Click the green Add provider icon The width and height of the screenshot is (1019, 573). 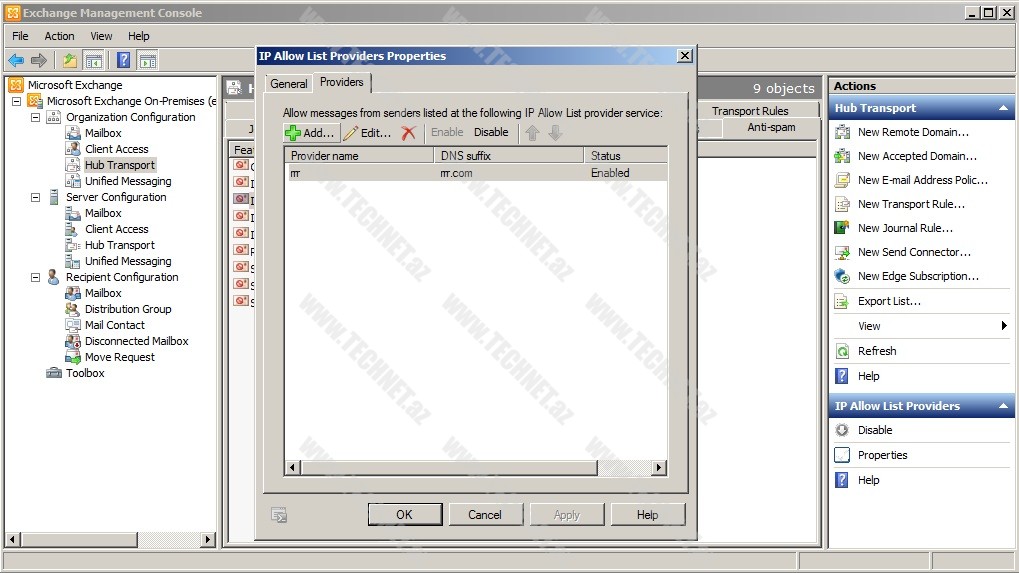pyautogui.click(x=293, y=133)
